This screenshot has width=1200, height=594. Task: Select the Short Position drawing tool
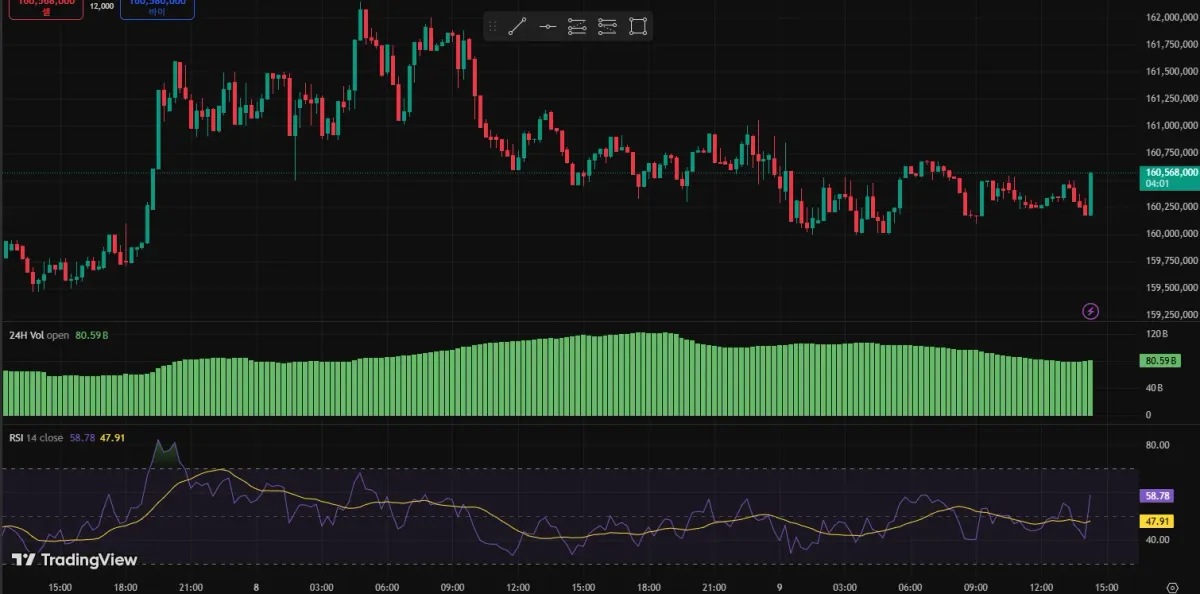tap(607, 27)
